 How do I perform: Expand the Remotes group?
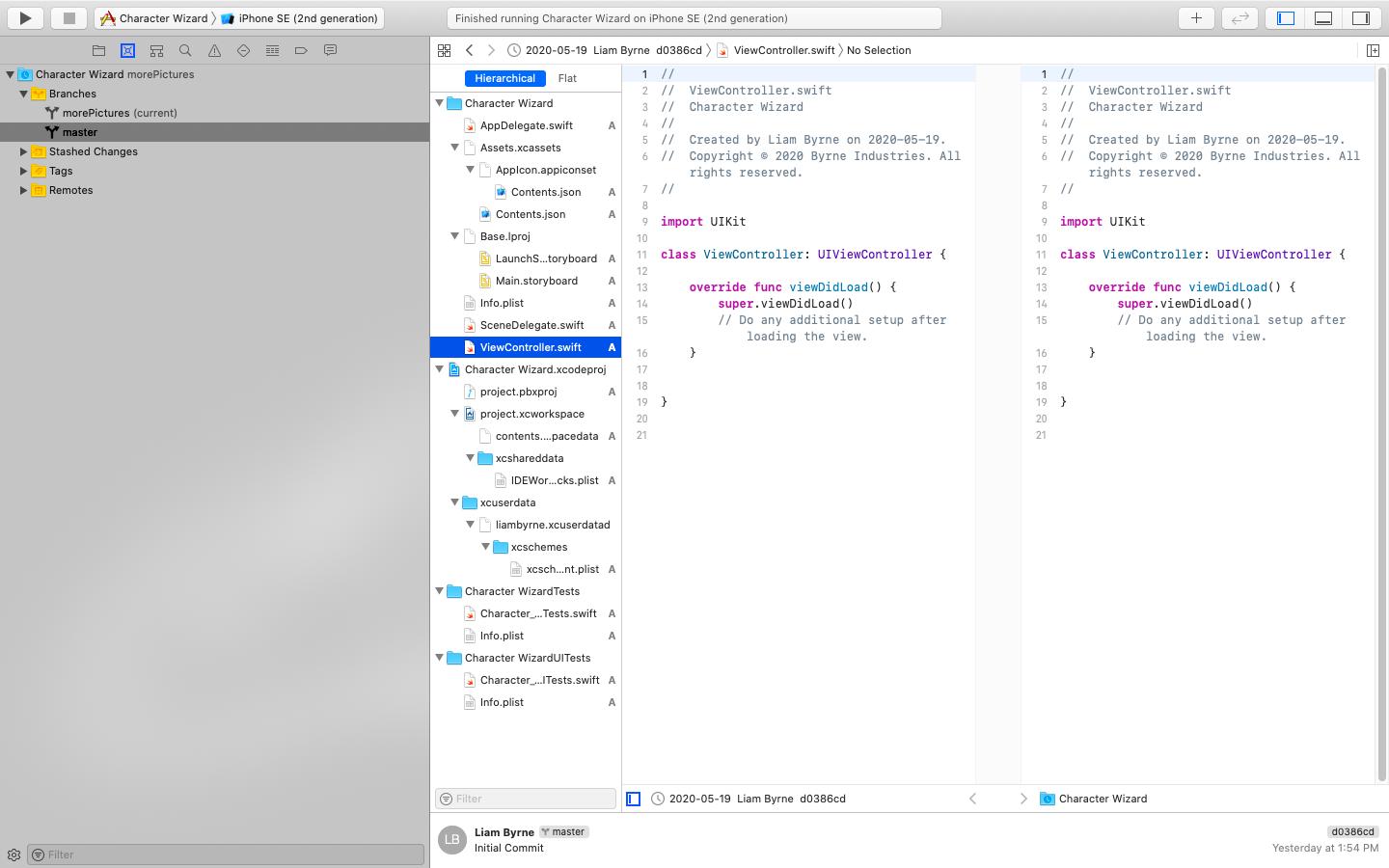coord(23,190)
